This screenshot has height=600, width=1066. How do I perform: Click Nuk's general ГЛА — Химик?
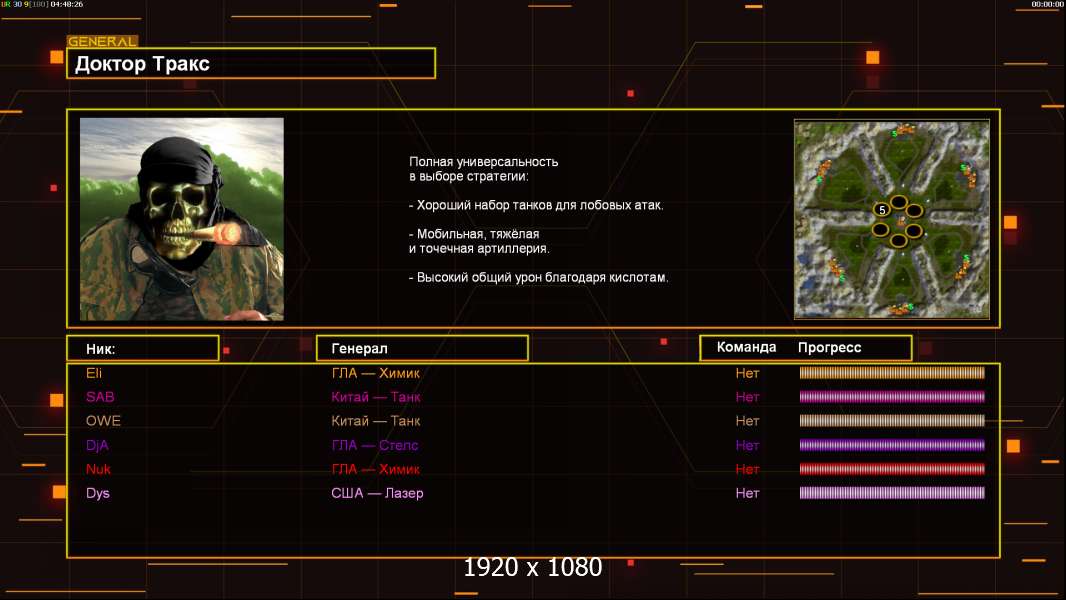click(375, 469)
